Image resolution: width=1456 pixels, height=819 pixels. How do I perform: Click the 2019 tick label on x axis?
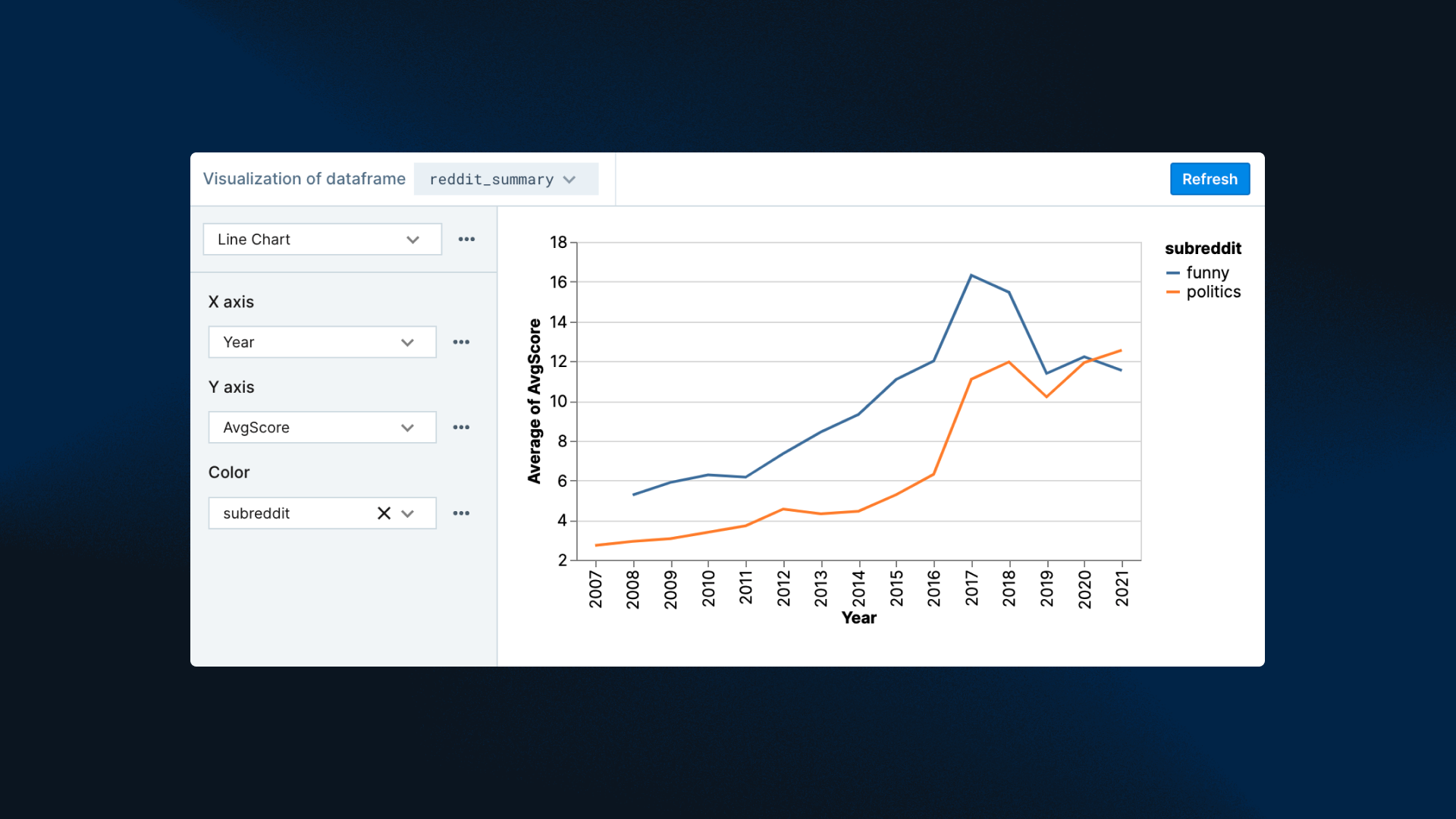tap(1046, 588)
